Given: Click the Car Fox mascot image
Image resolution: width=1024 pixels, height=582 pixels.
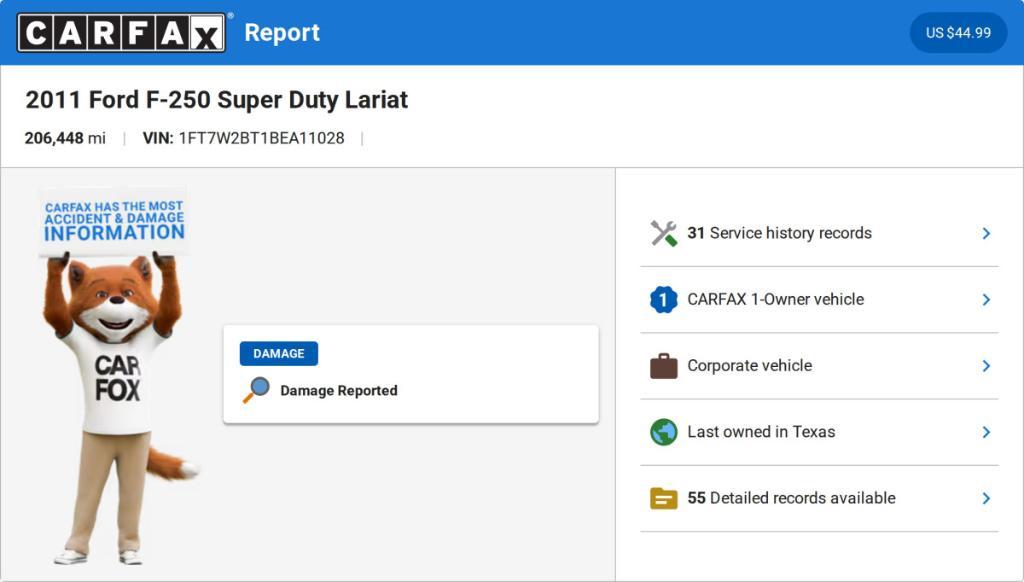Looking at the screenshot, I should tap(115, 400).
